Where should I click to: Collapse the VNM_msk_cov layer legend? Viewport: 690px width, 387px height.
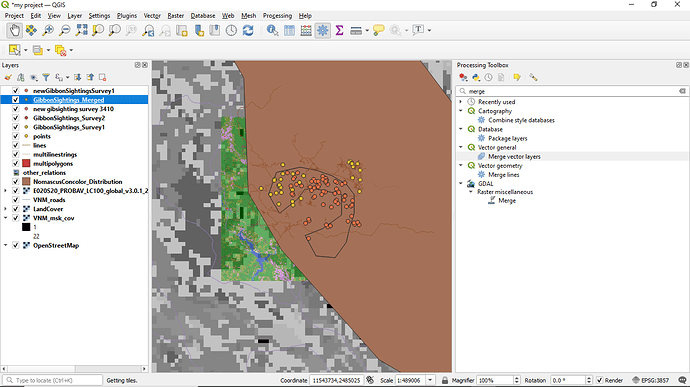[x=6, y=218]
